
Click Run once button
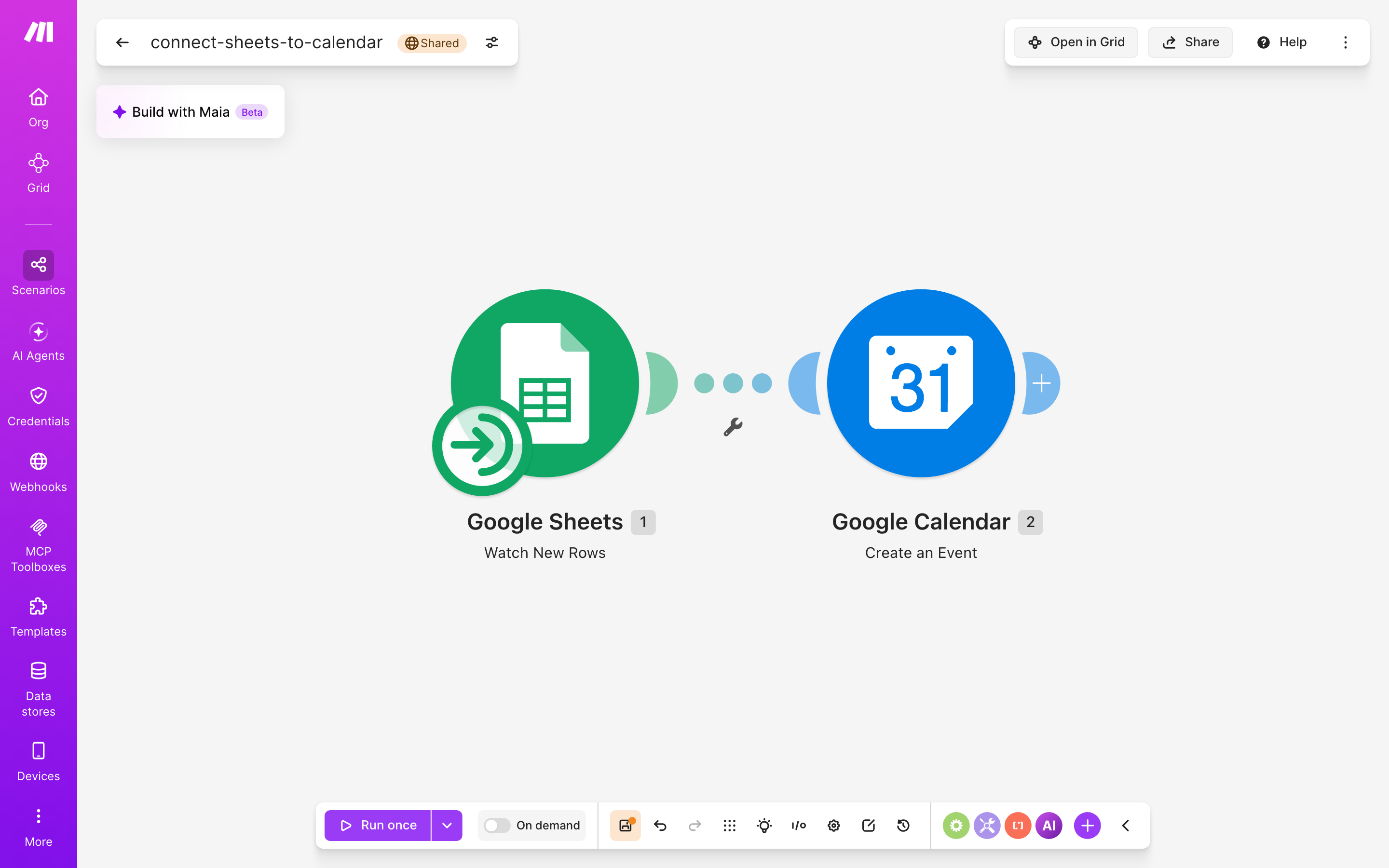coord(378,826)
